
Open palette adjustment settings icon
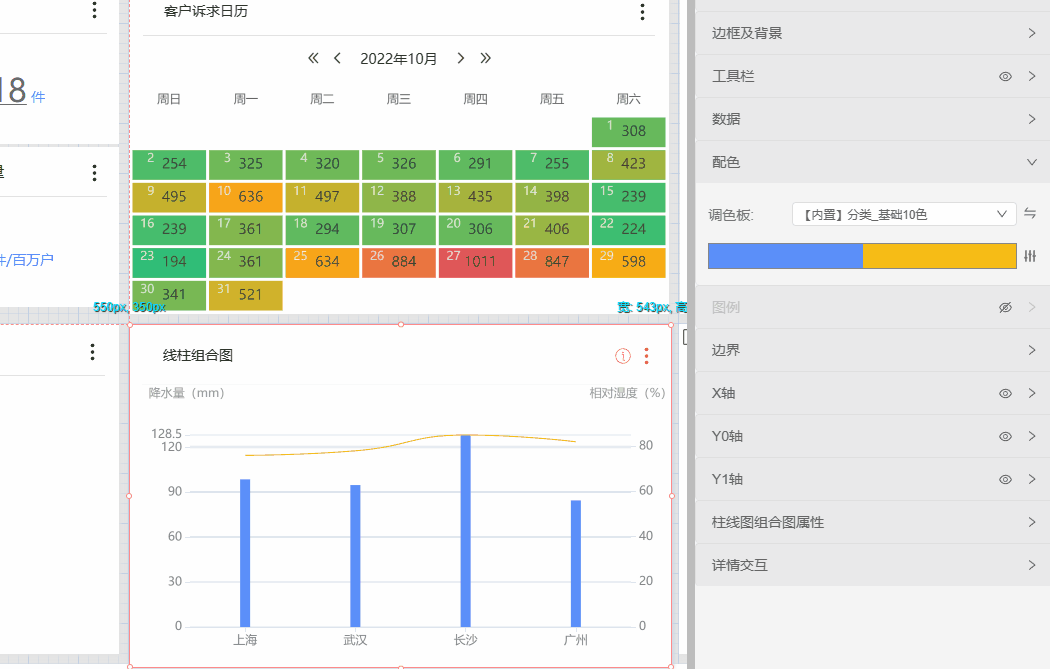pyautogui.click(x=1030, y=256)
